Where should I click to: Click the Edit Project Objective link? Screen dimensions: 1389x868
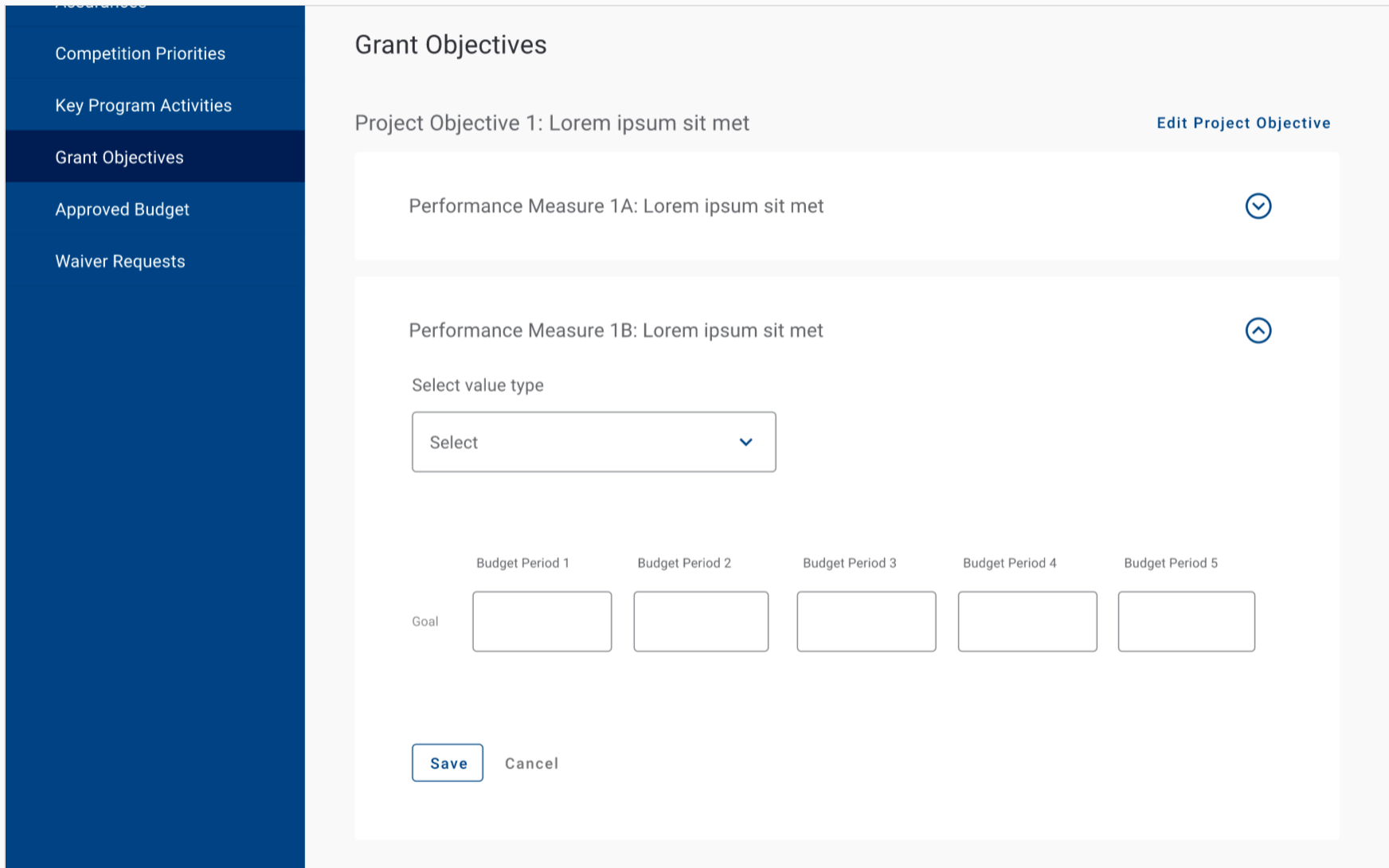click(x=1243, y=123)
